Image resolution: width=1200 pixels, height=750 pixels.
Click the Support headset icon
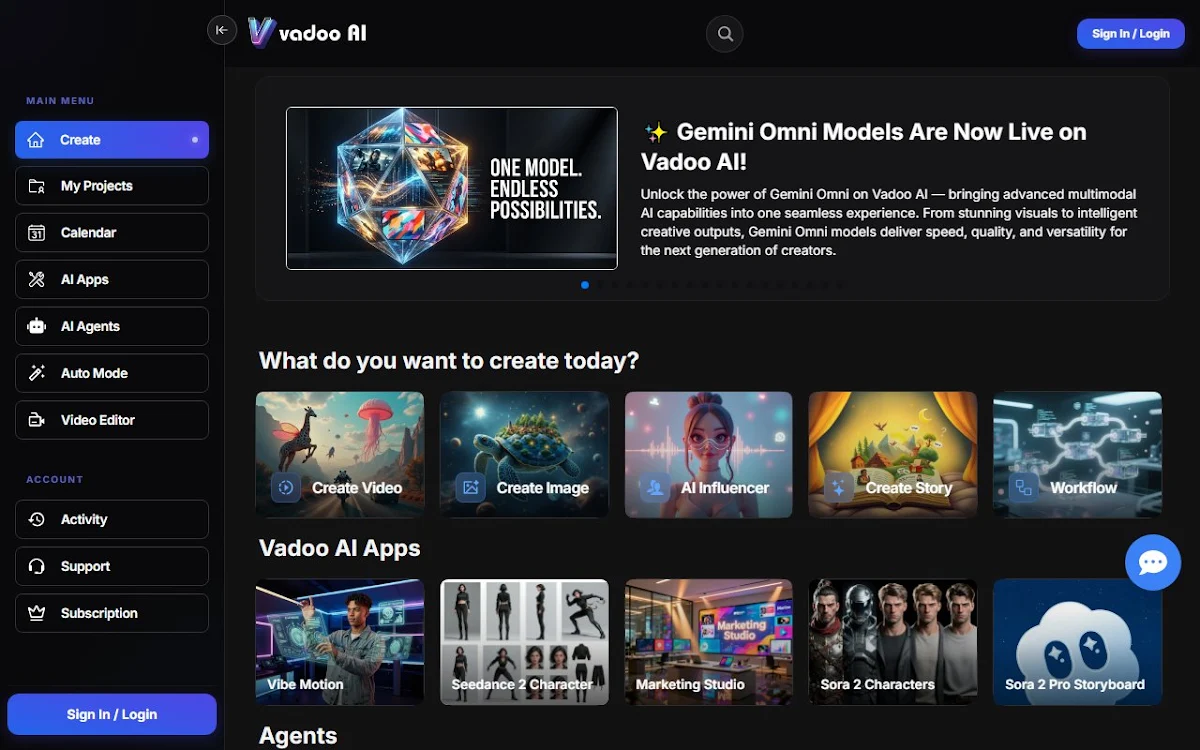point(37,567)
